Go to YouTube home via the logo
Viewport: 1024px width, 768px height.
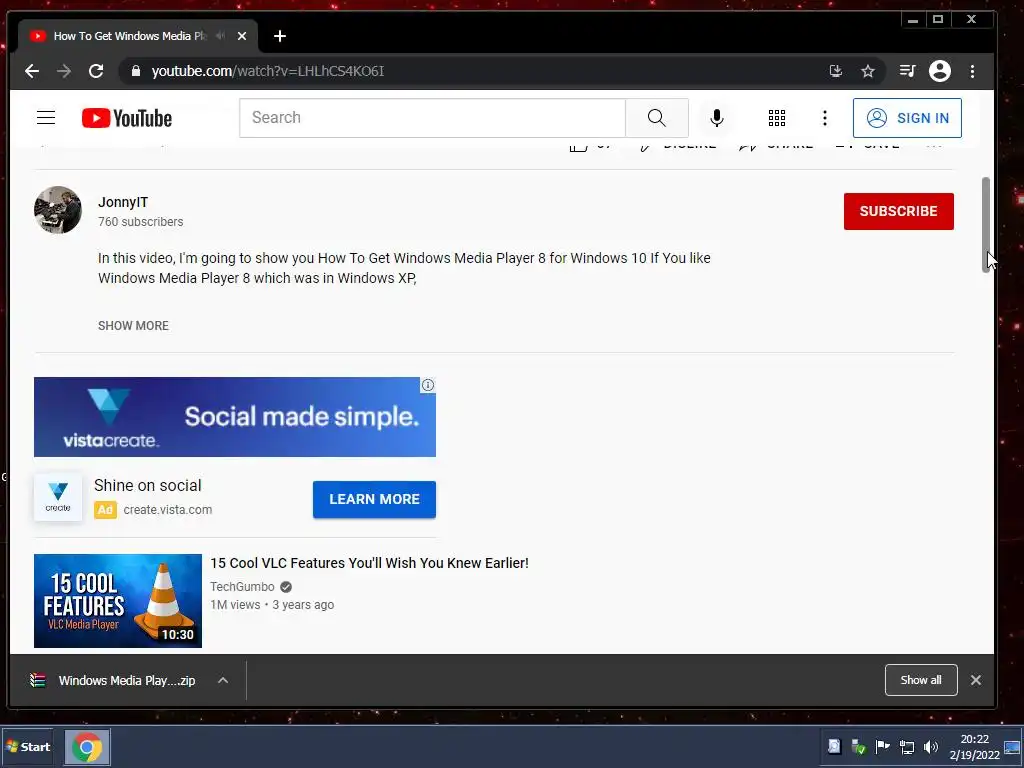click(x=127, y=118)
